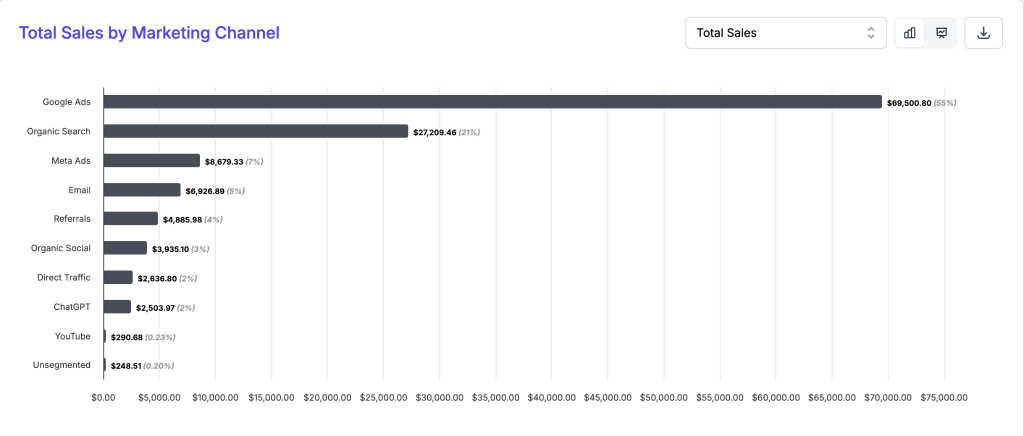
Task: Open the Total Sales metric dropdown
Action: point(785,33)
